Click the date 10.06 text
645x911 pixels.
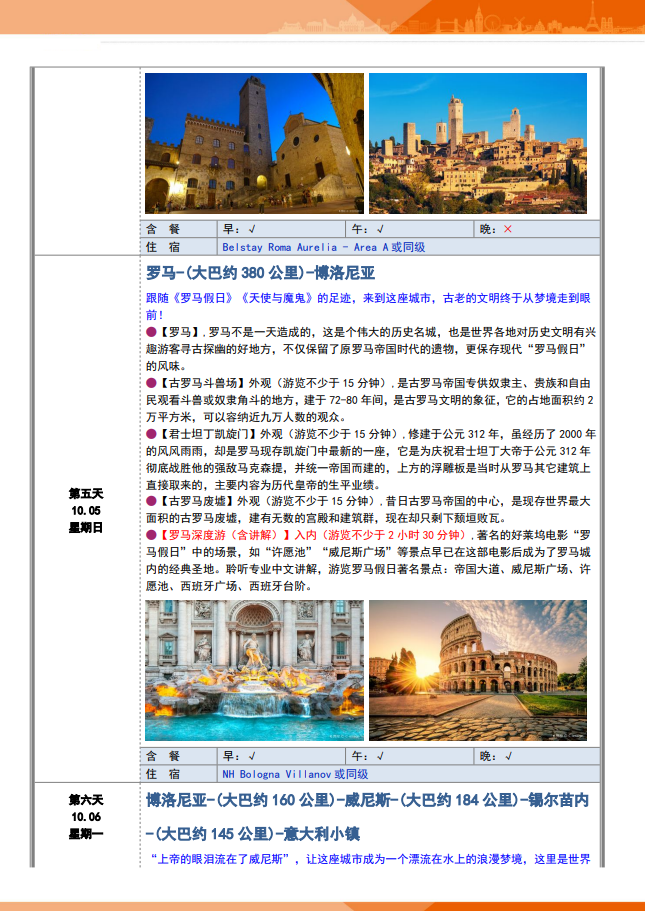coord(86,817)
